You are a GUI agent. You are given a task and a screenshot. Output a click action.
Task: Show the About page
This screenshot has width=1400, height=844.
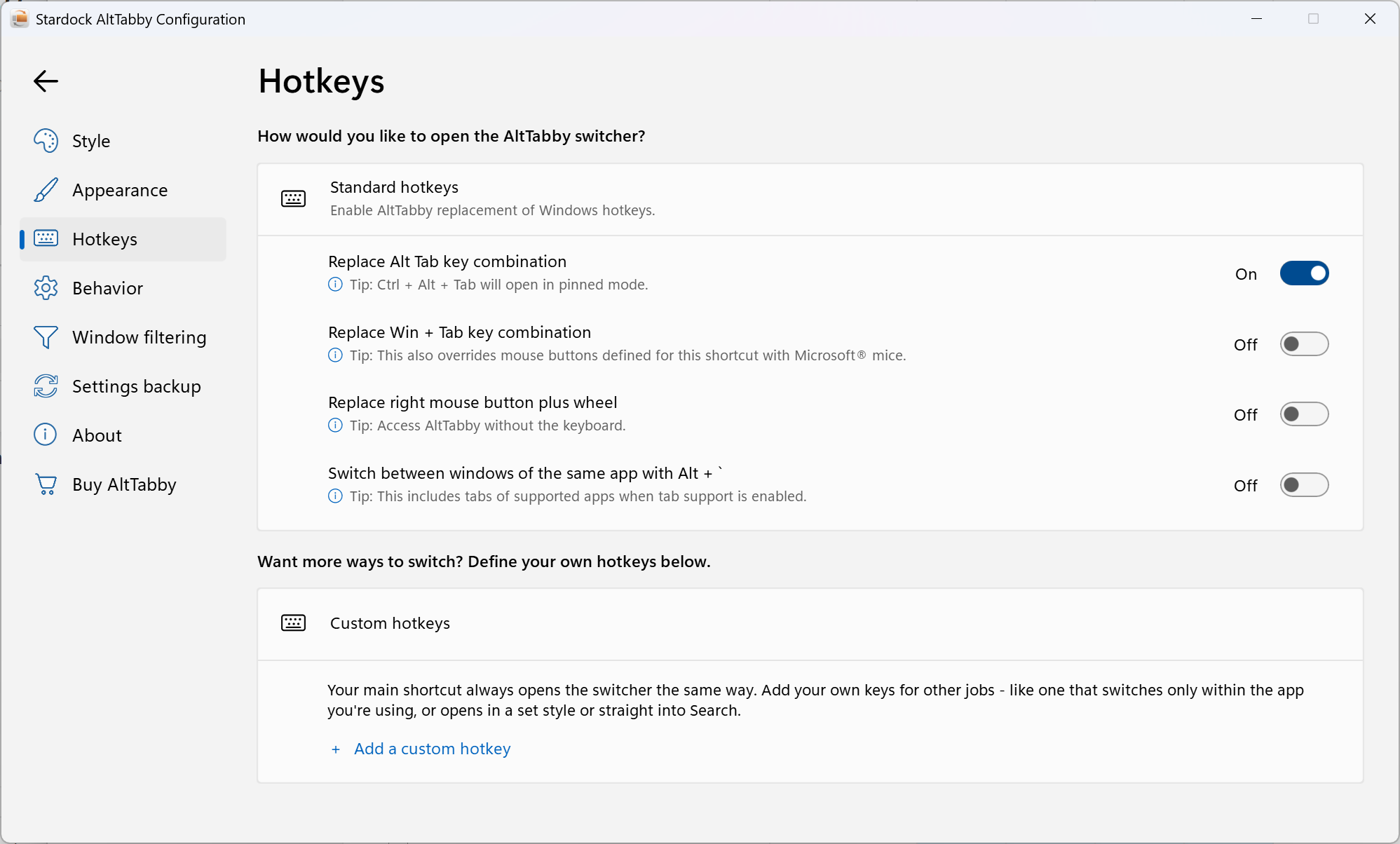tap(123, 435)
